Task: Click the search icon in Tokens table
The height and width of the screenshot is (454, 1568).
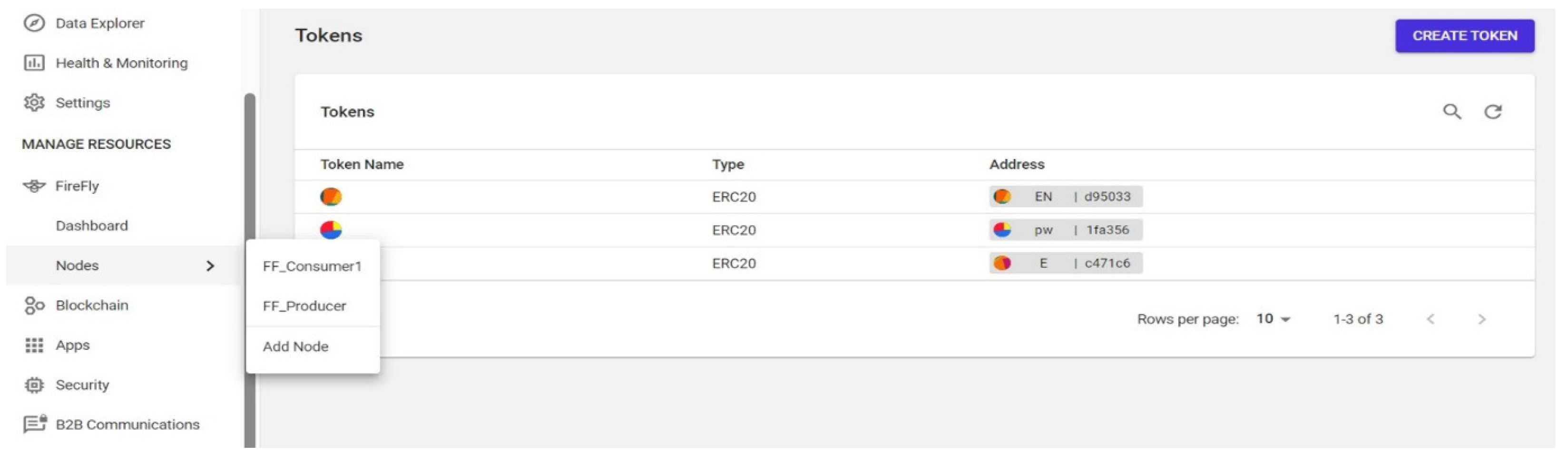Action: (x=1452, y=111)
